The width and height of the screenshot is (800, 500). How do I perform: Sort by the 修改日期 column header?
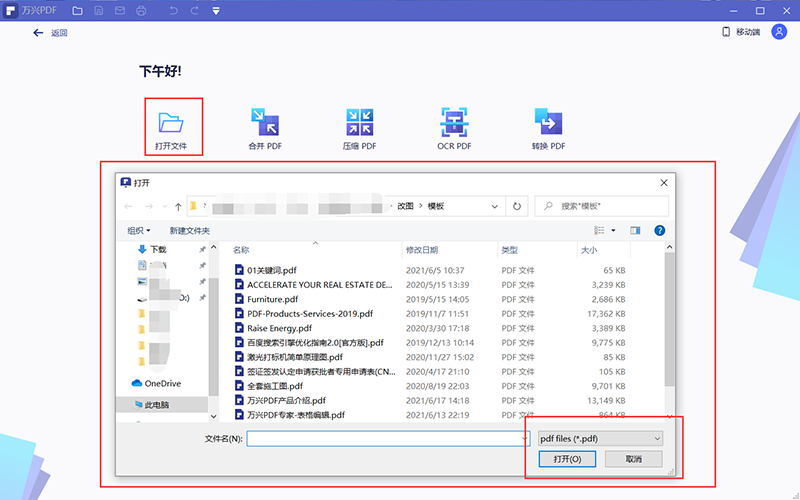click(x=422, y=250)
